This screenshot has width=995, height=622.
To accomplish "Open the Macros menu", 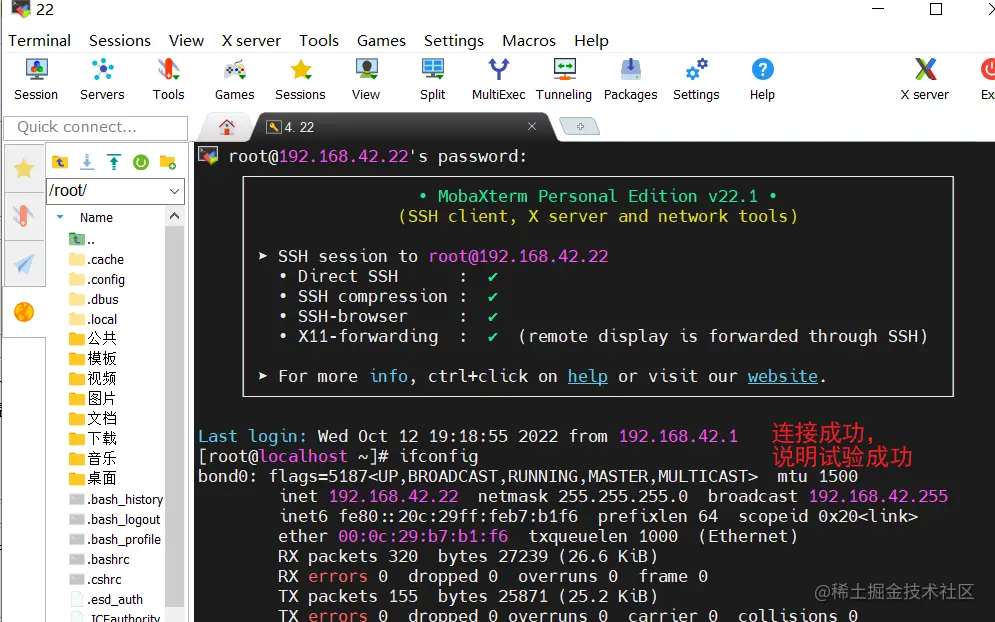I will (529, 41).
